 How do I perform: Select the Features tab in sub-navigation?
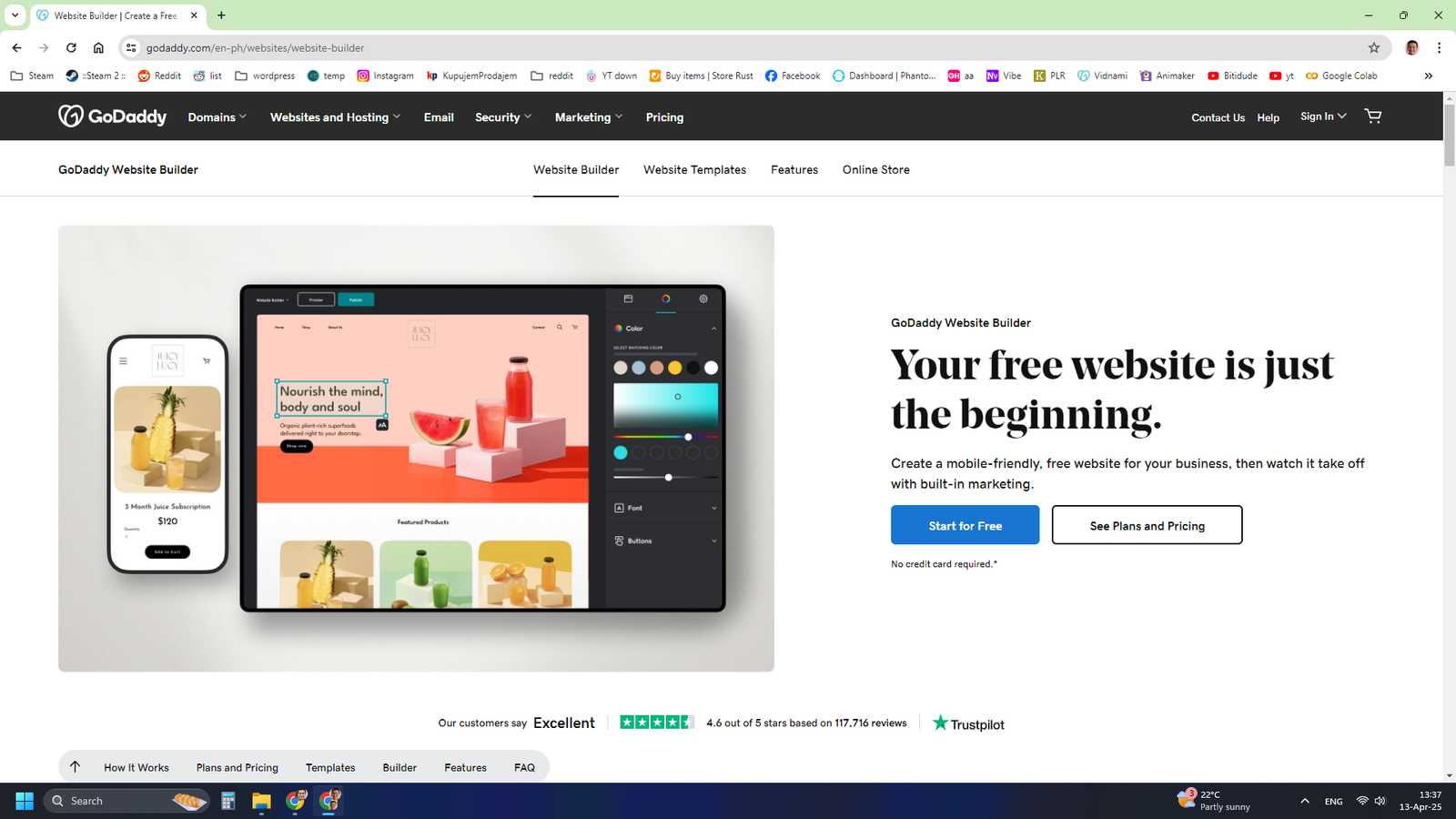click(x=794, y=169)
